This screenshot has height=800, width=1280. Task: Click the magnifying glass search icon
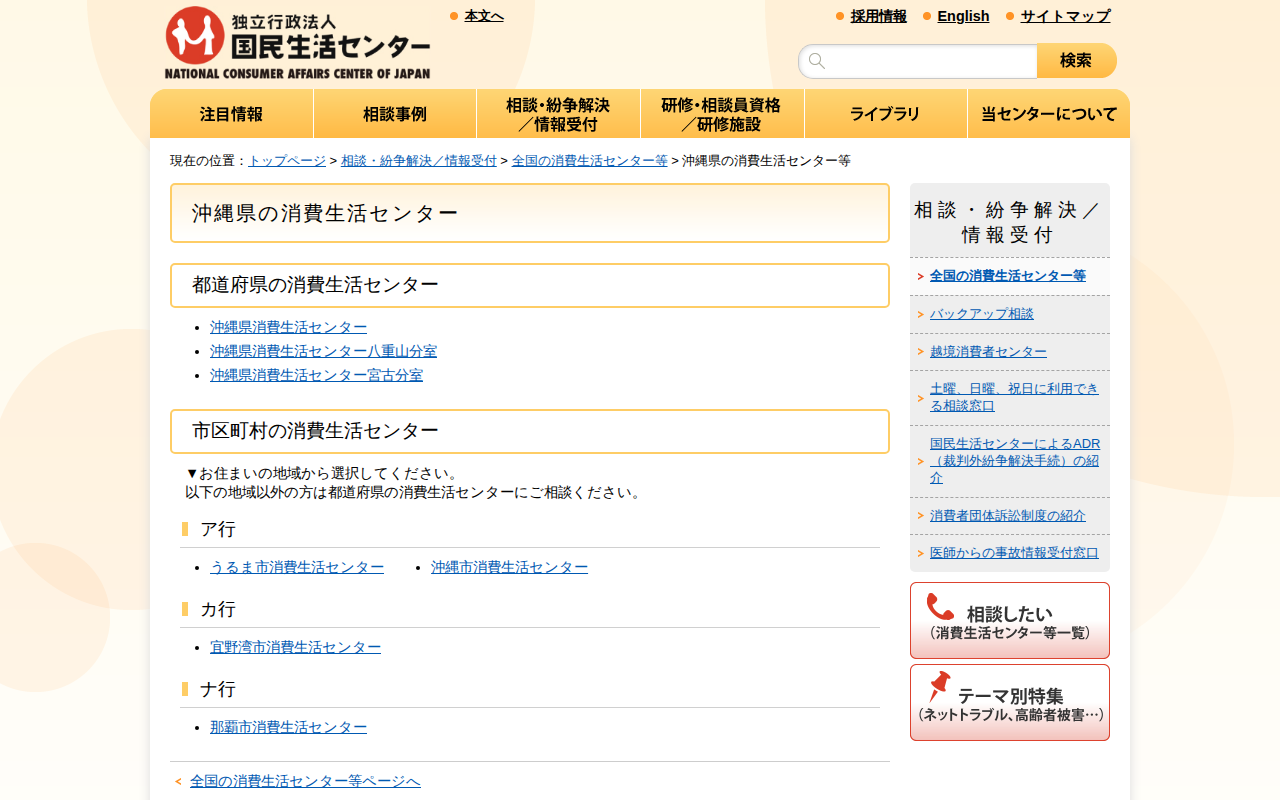pos(817,61)
